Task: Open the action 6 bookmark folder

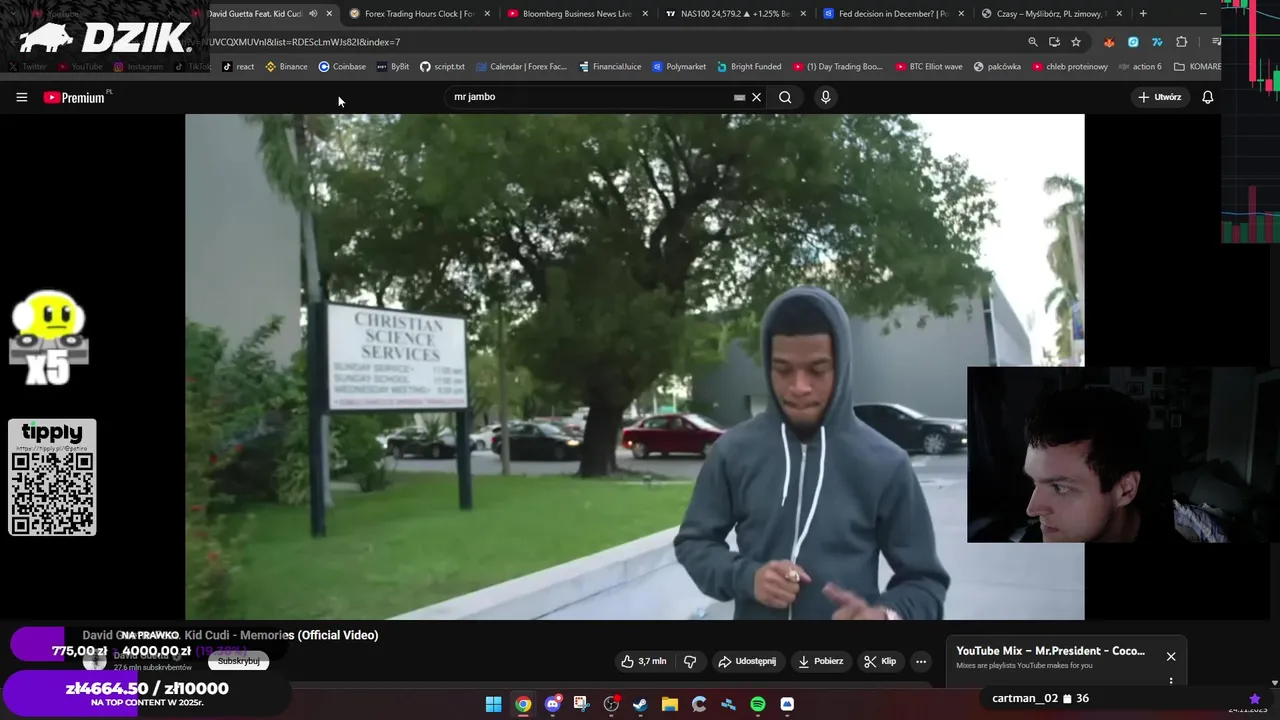Action: (1140, 67)
